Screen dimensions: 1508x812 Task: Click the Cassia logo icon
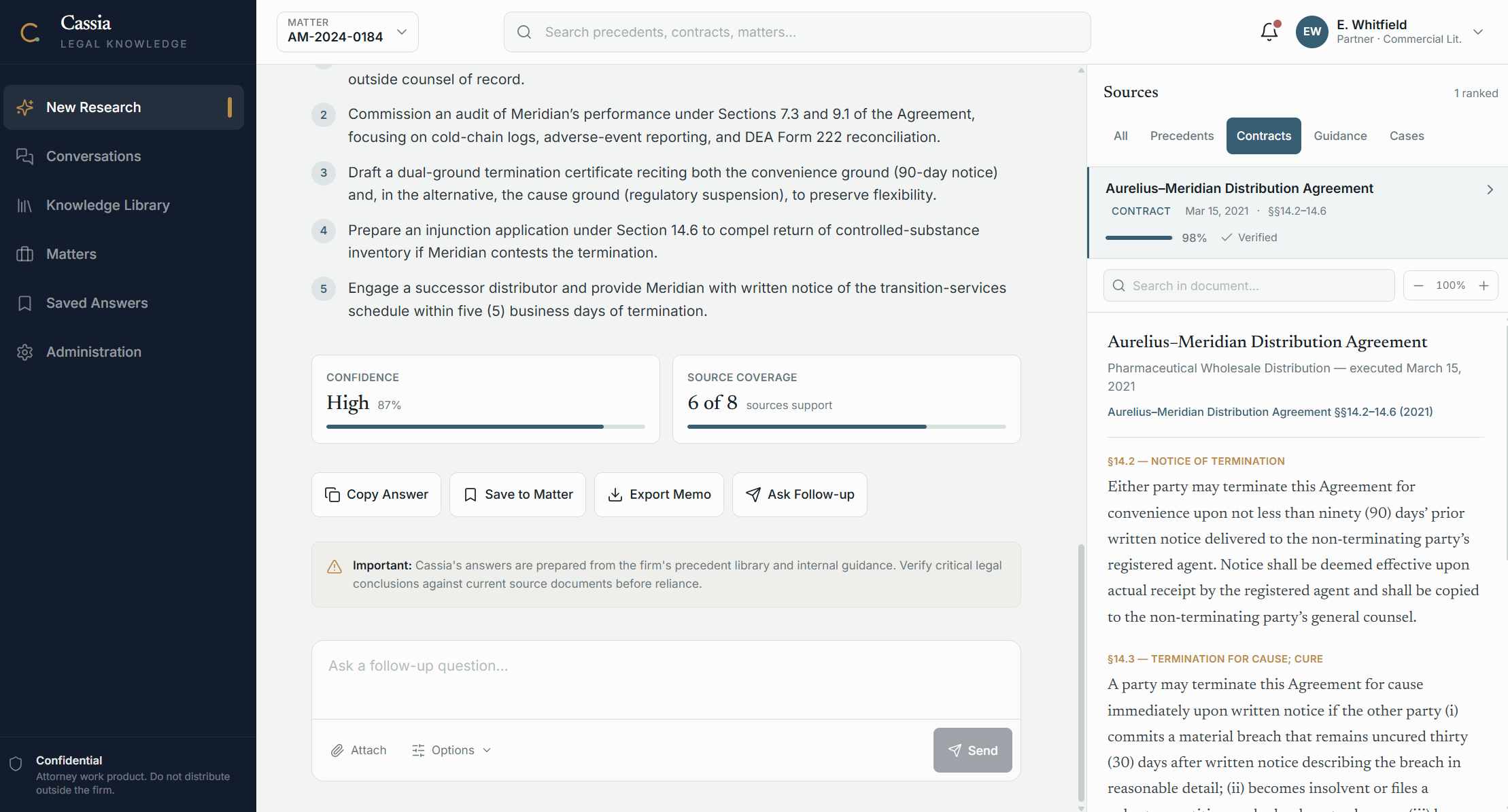click(x=30, y=32)
